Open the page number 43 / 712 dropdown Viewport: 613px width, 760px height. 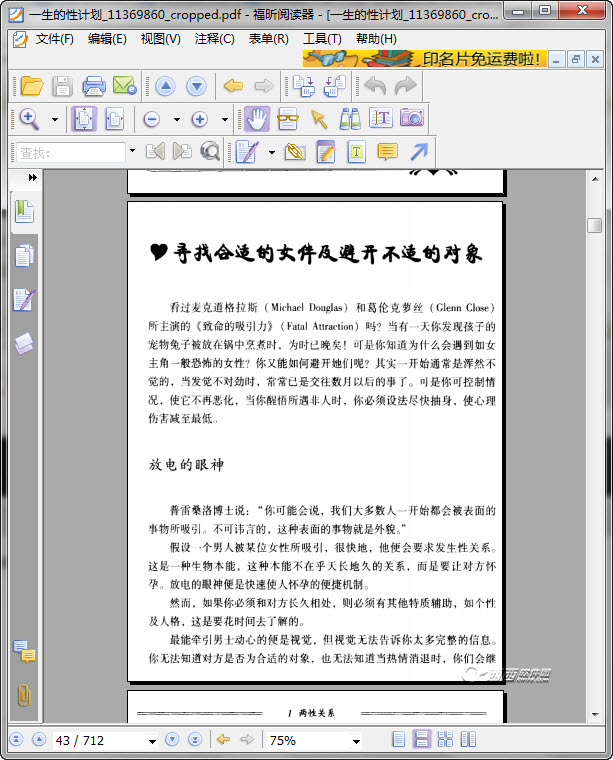click(152, 741)
